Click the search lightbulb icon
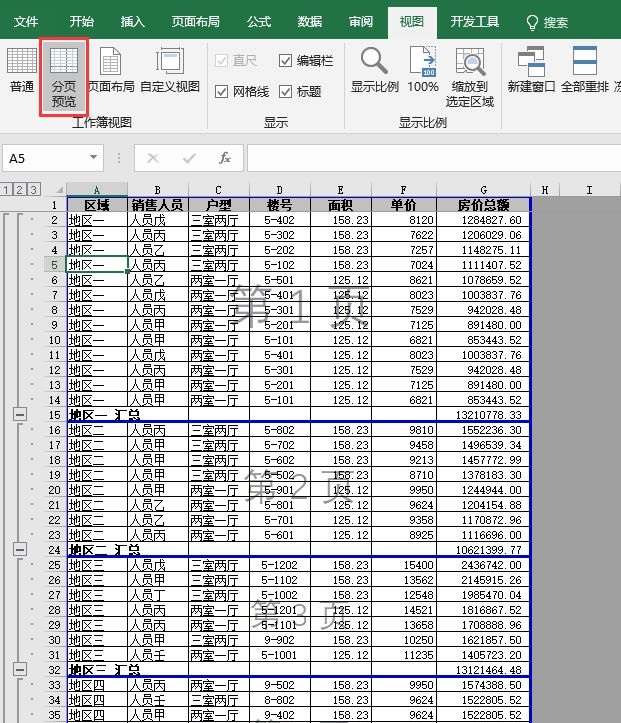The width and height of the screenshot is (621, 723). pyautogui.click(x=532, y=22)
